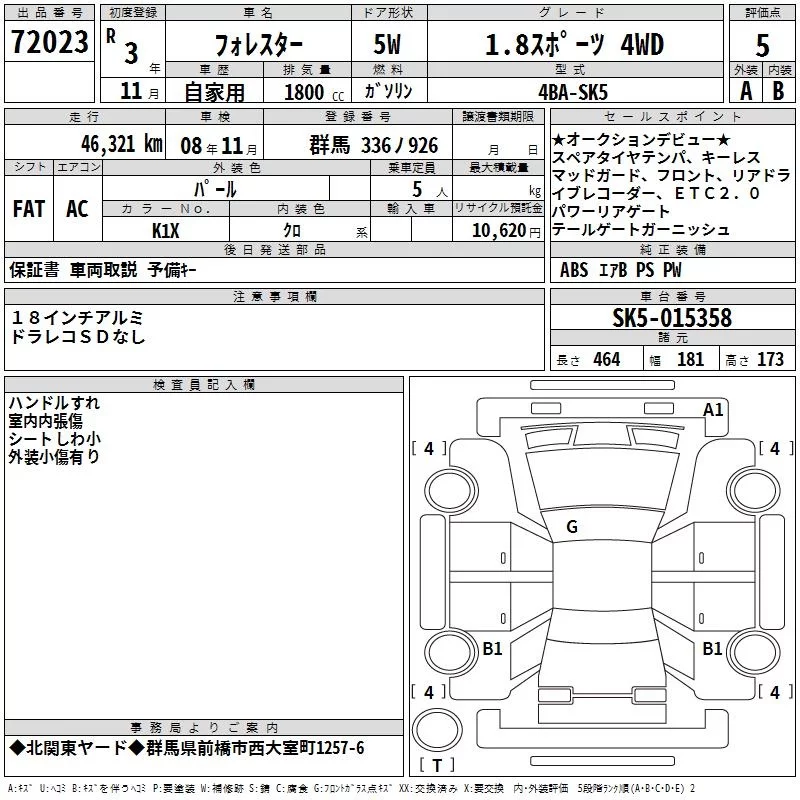Select the car name フォレスター
This screenshot has width=800, height=800.
(x=258, y=45)
